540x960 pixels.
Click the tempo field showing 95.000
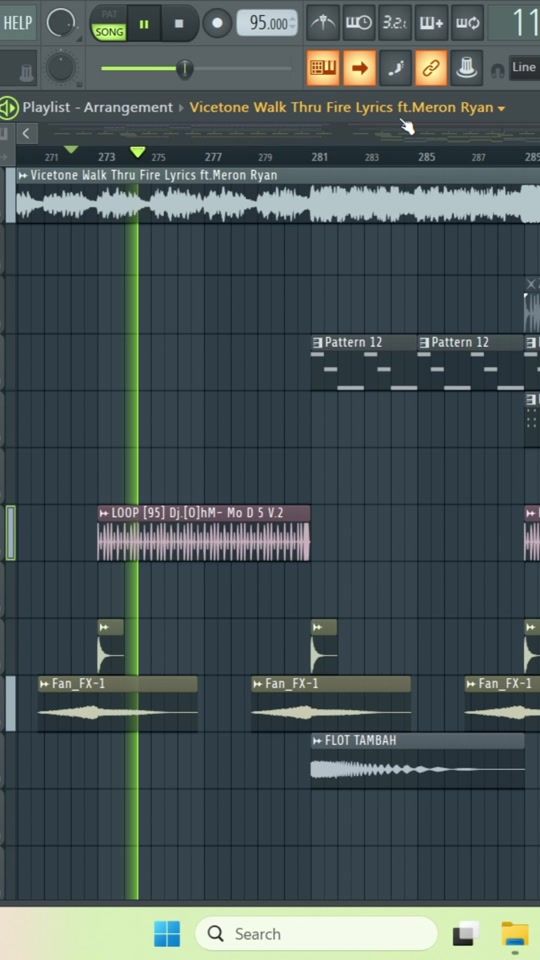(267, 23)
